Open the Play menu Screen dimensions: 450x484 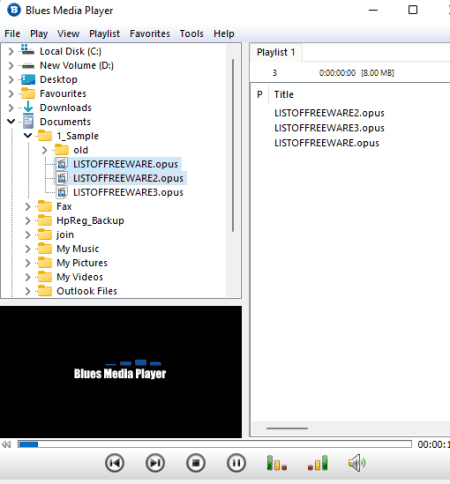(39, 34)
